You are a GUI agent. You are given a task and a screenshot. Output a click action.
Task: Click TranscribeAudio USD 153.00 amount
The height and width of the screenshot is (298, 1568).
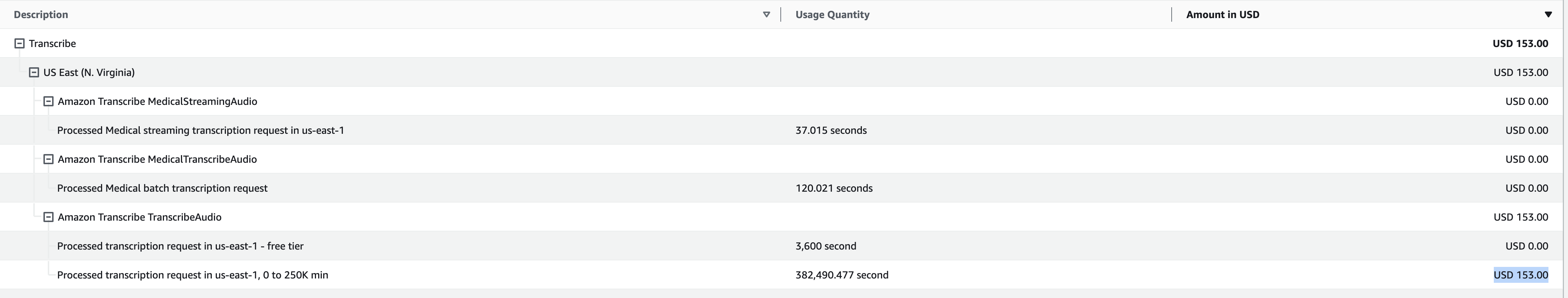1521,217
